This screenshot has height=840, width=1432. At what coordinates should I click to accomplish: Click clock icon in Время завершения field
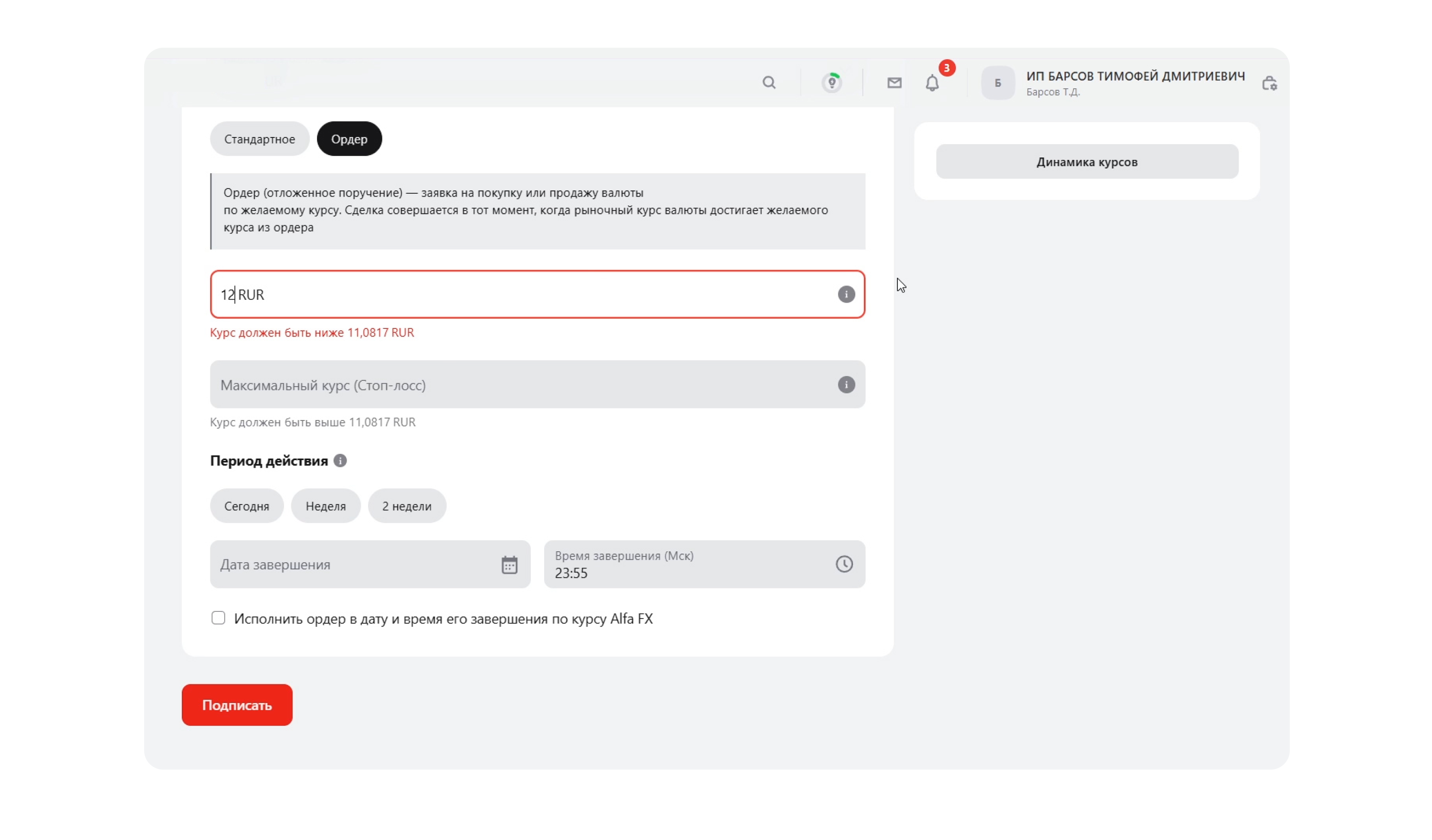click(x=844, y=564)
